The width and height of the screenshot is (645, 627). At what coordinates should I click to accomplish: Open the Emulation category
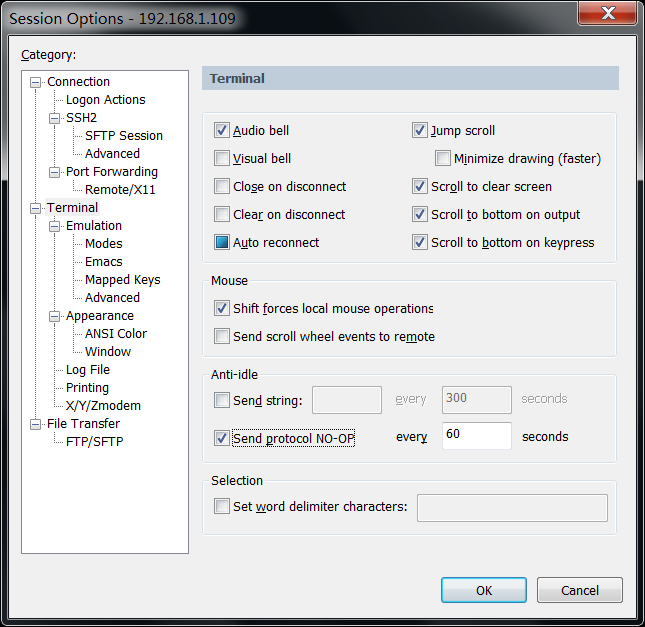pos(94,225)
